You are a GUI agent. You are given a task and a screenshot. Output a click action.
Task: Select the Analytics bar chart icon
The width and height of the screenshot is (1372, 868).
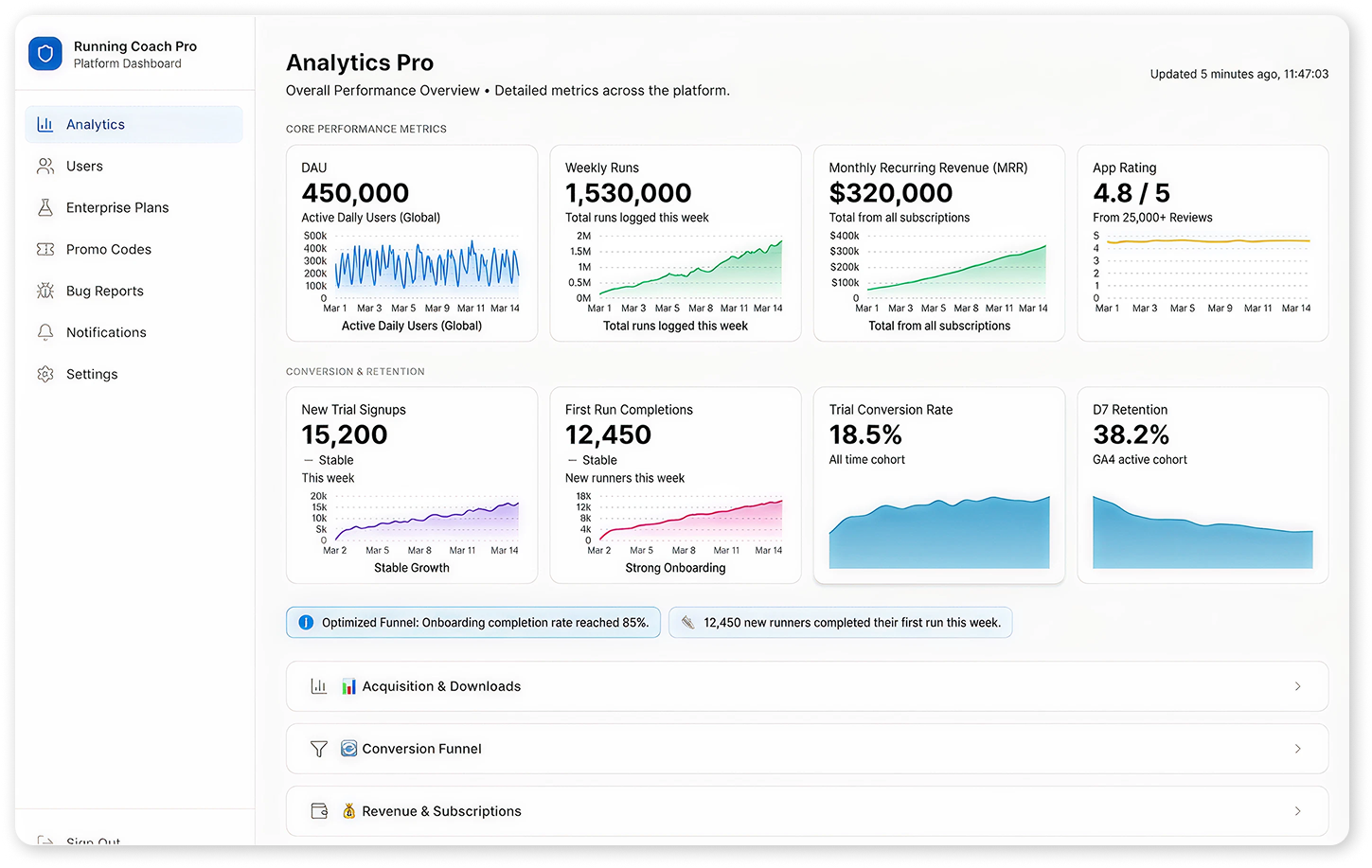(45, 124)
